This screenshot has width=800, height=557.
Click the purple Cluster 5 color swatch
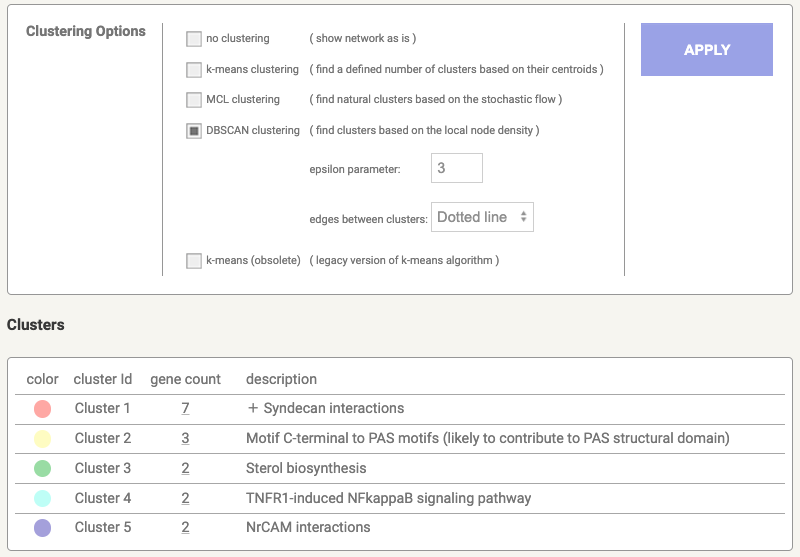[x=42, y=527]
